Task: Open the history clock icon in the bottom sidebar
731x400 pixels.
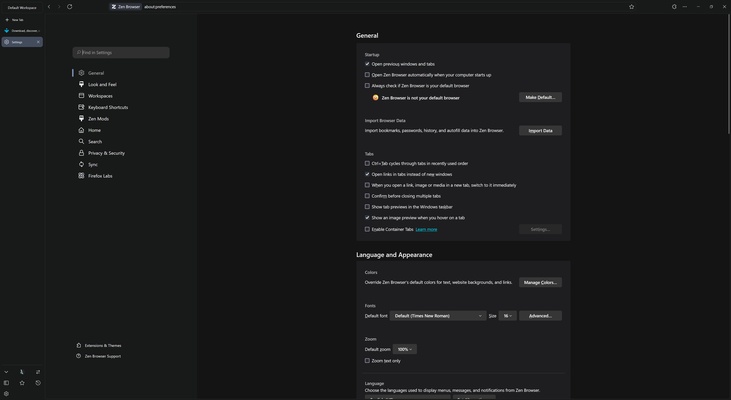Action: (x=38, y=383)
